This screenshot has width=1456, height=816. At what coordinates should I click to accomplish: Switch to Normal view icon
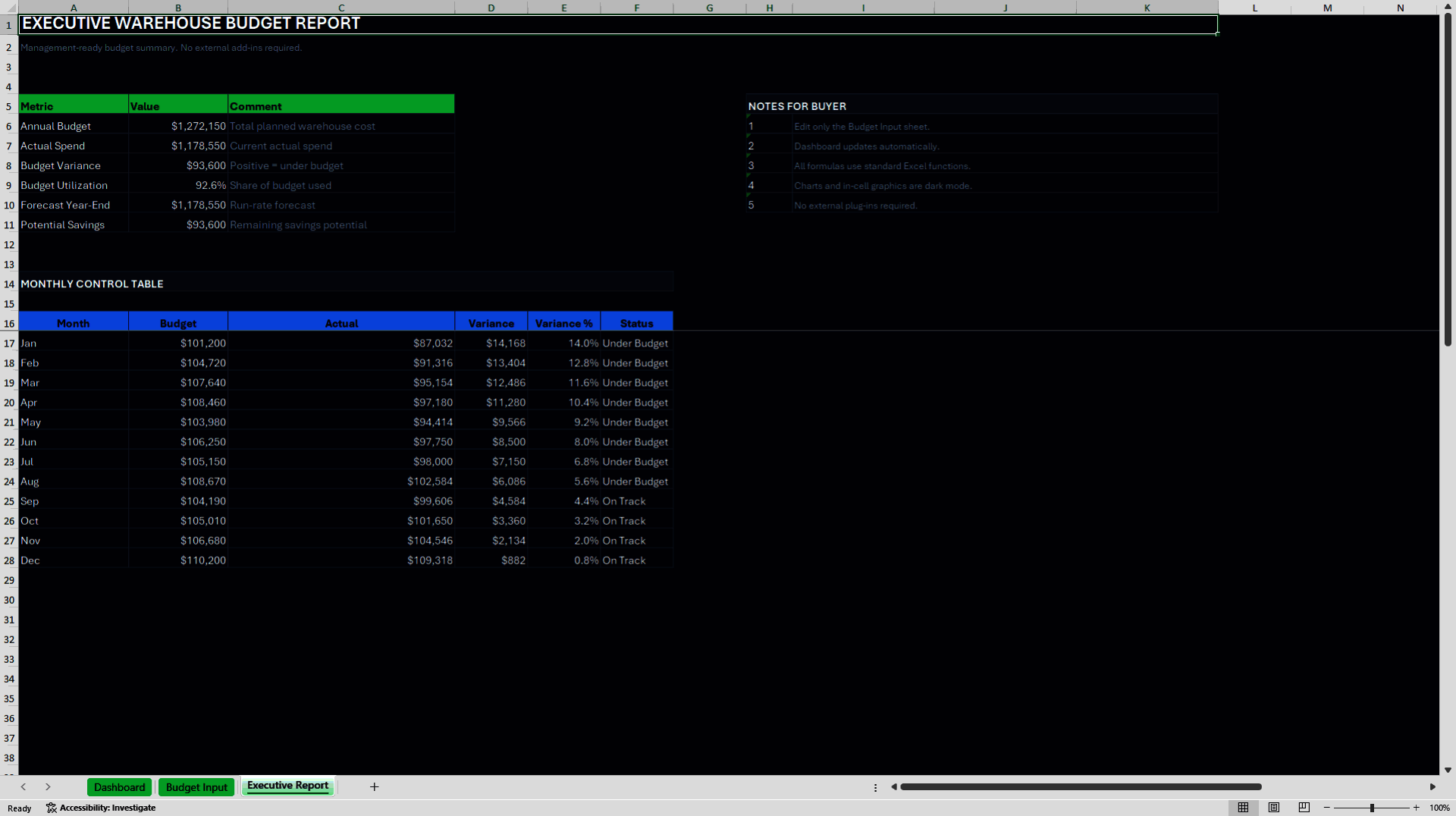coord(1243,808)
